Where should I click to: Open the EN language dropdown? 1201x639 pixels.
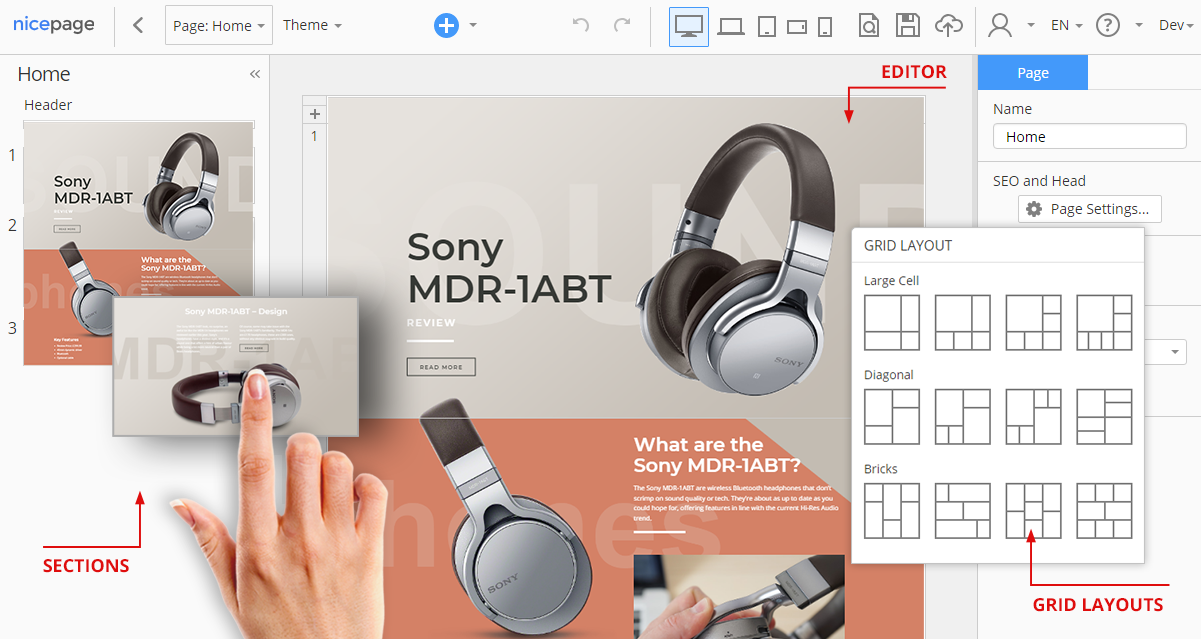[x=1066, y=26]
